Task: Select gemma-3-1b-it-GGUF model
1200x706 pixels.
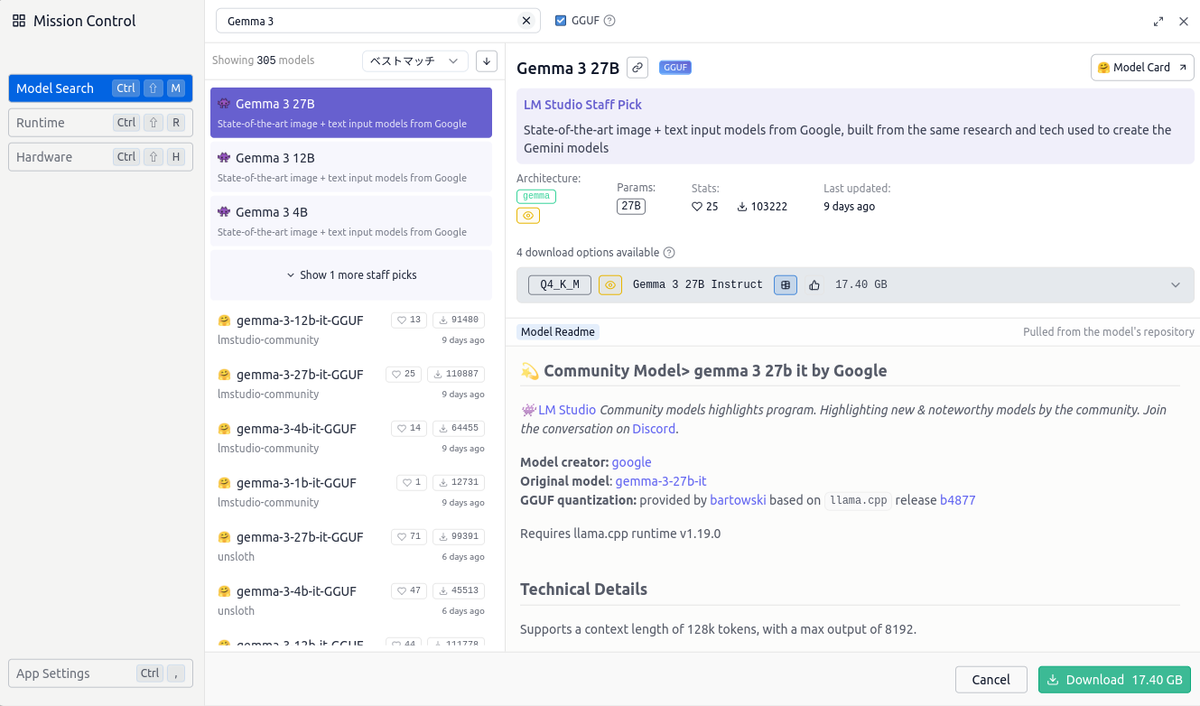Action: pyautogui.click(x=351, y=491)
